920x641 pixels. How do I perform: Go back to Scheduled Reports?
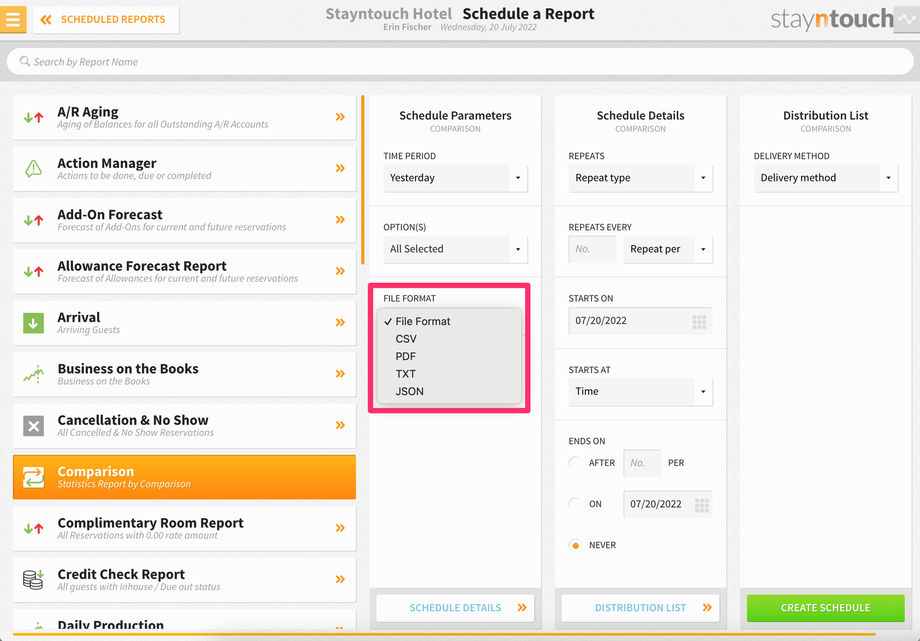point(106,19)
